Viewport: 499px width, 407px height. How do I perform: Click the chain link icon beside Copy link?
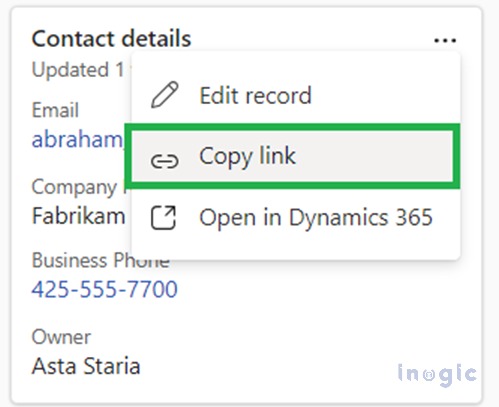point(165,161)
